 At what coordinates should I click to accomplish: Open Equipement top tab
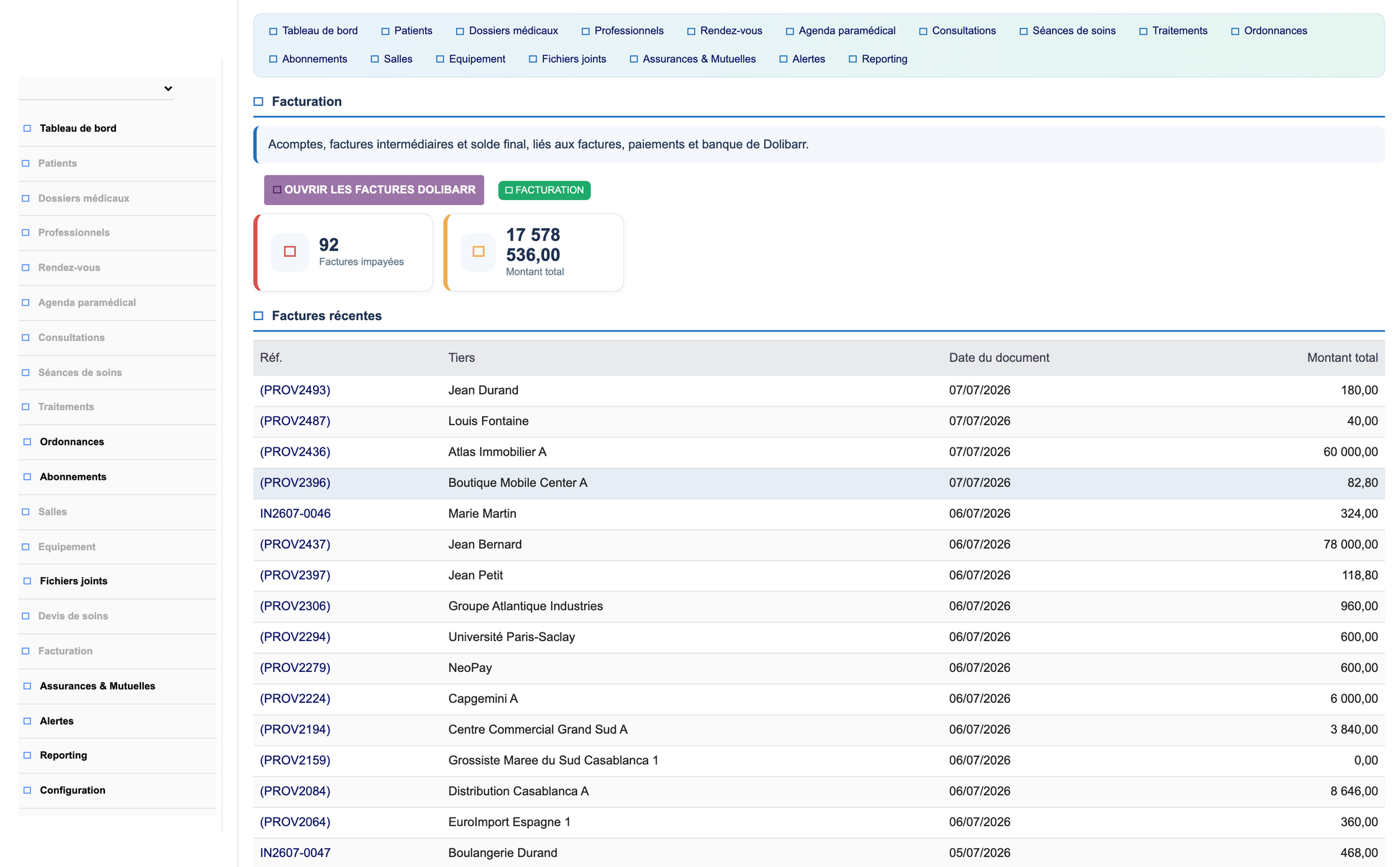pos(471,59)
